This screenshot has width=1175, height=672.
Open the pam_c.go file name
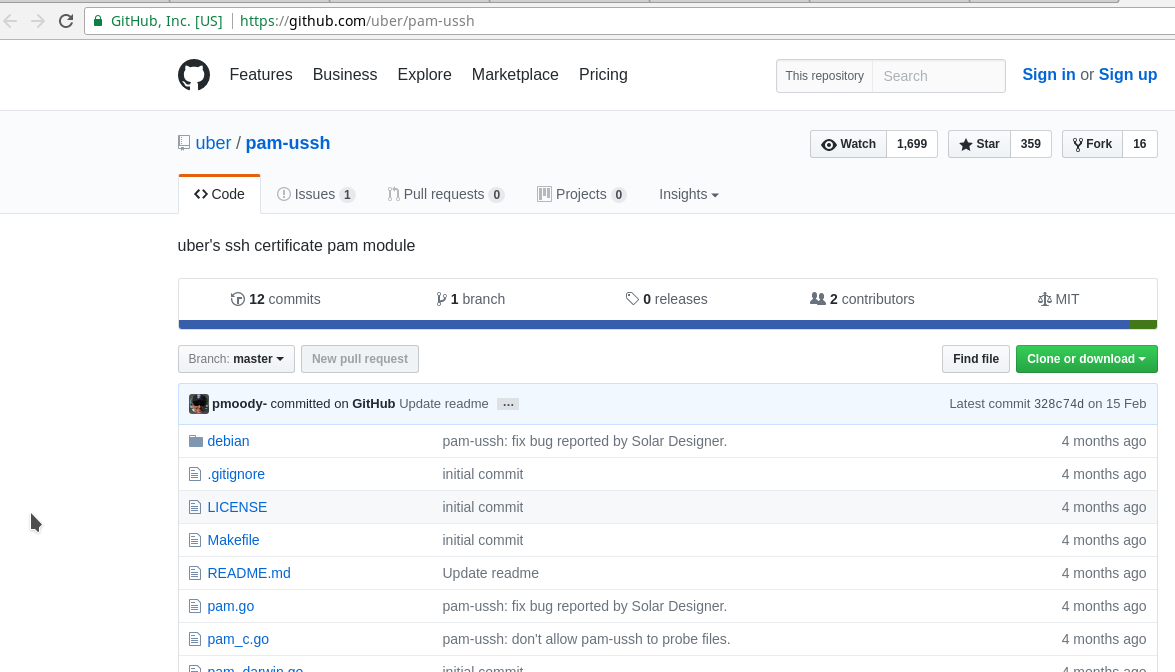(x=238, y=639)
